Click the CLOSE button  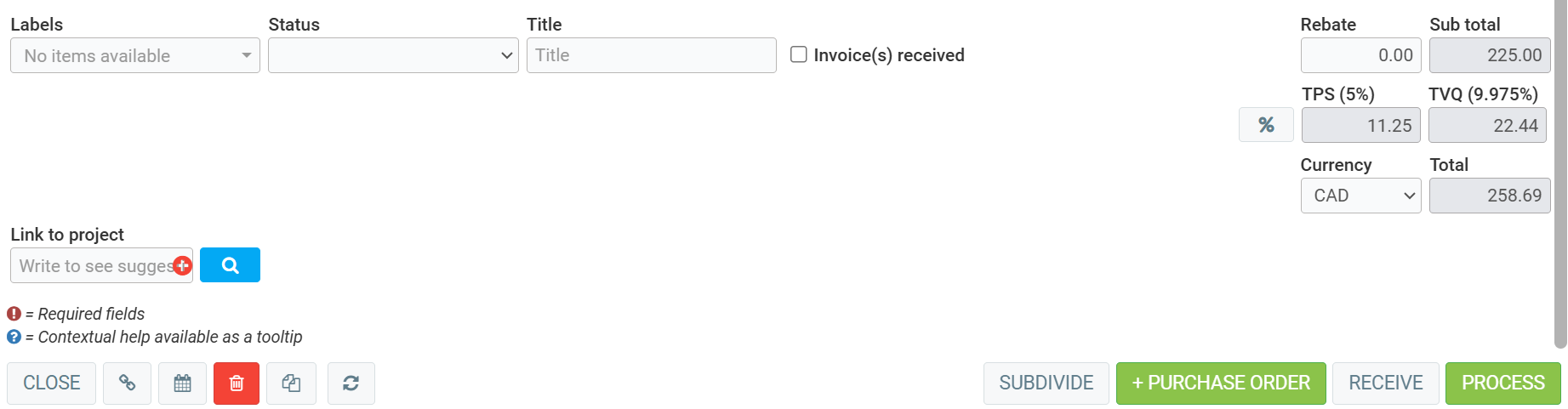(x=52, y=383)
